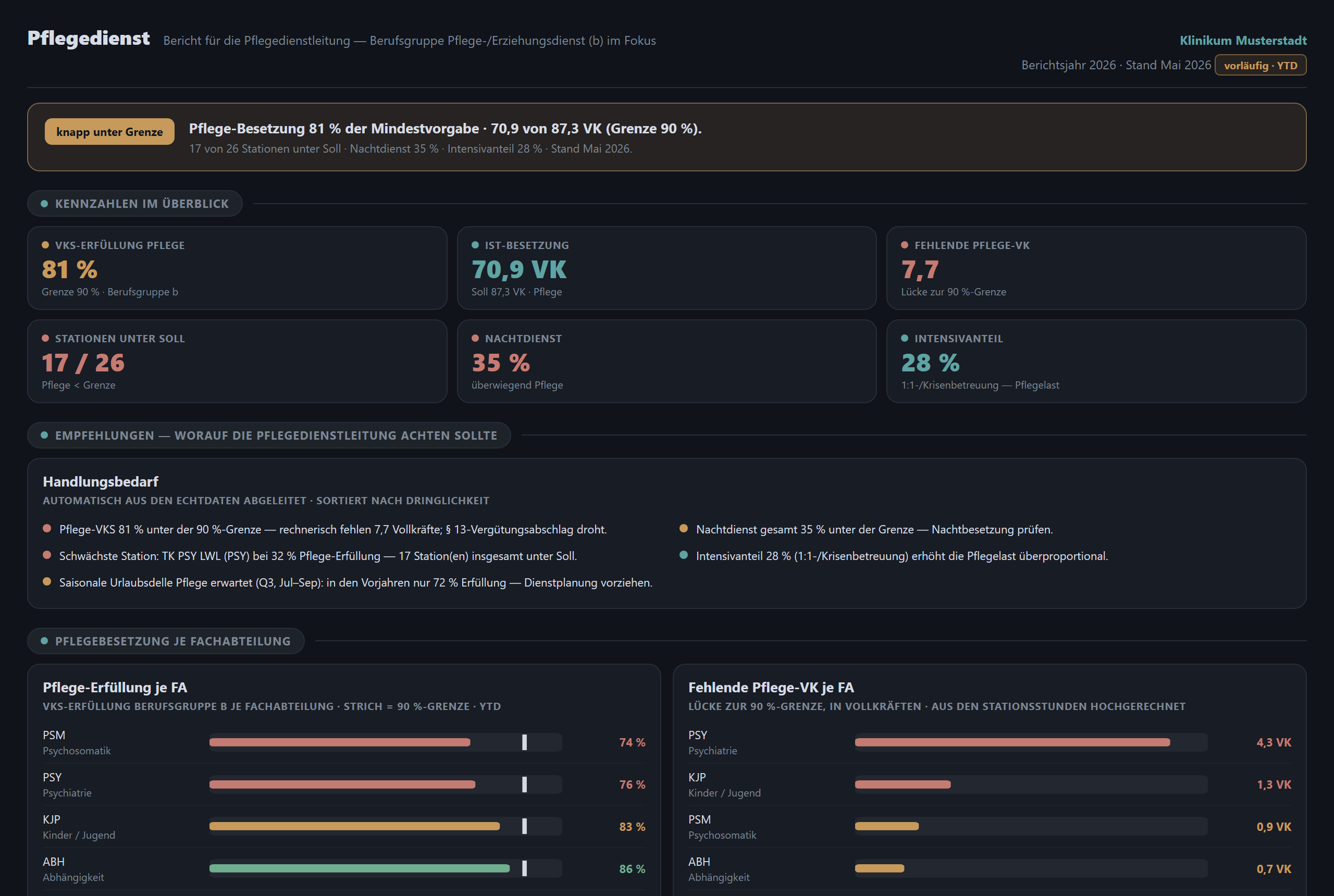Click the 90 % marker on KJP bar
Image resolution: width=1334 pixels, height=896 pixels.
point(524,826)
